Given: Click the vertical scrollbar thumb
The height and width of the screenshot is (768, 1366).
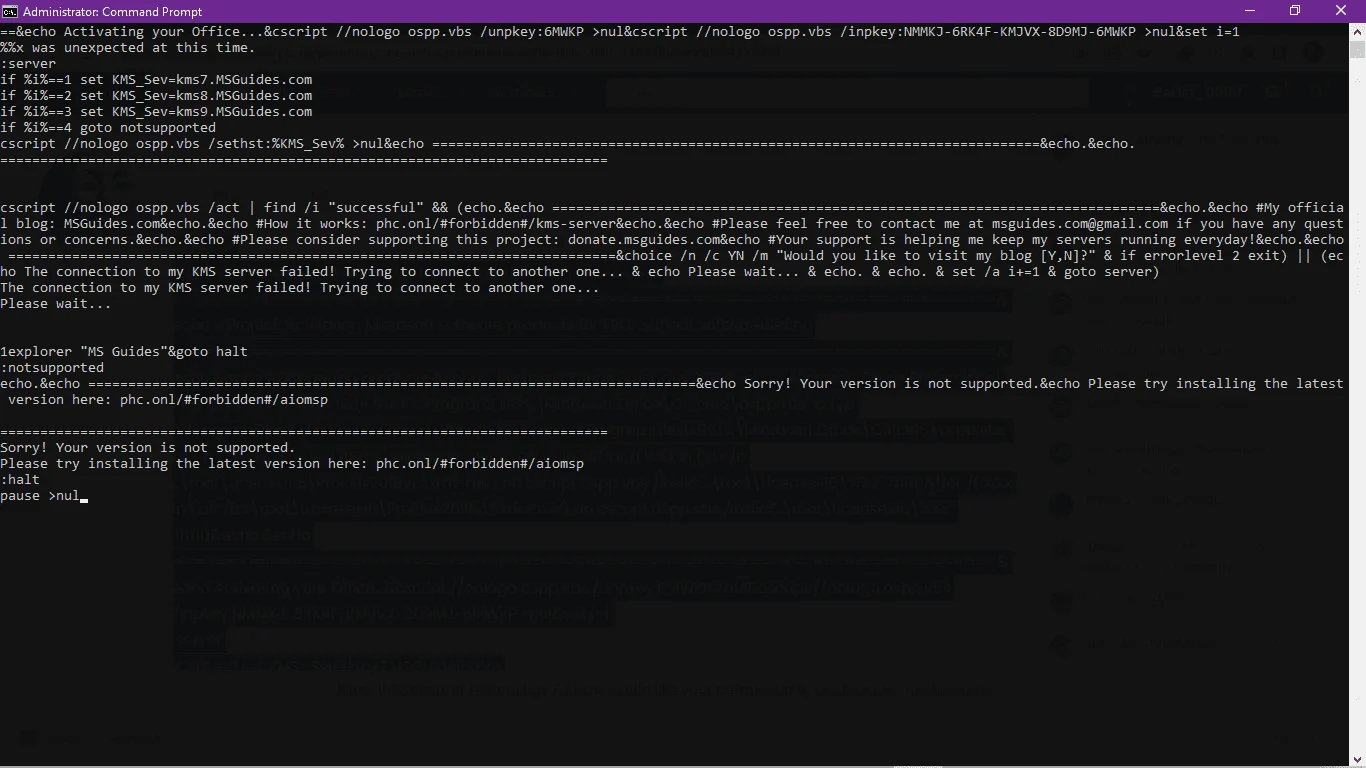Looking at the screenshot, I should [1357, 50].
